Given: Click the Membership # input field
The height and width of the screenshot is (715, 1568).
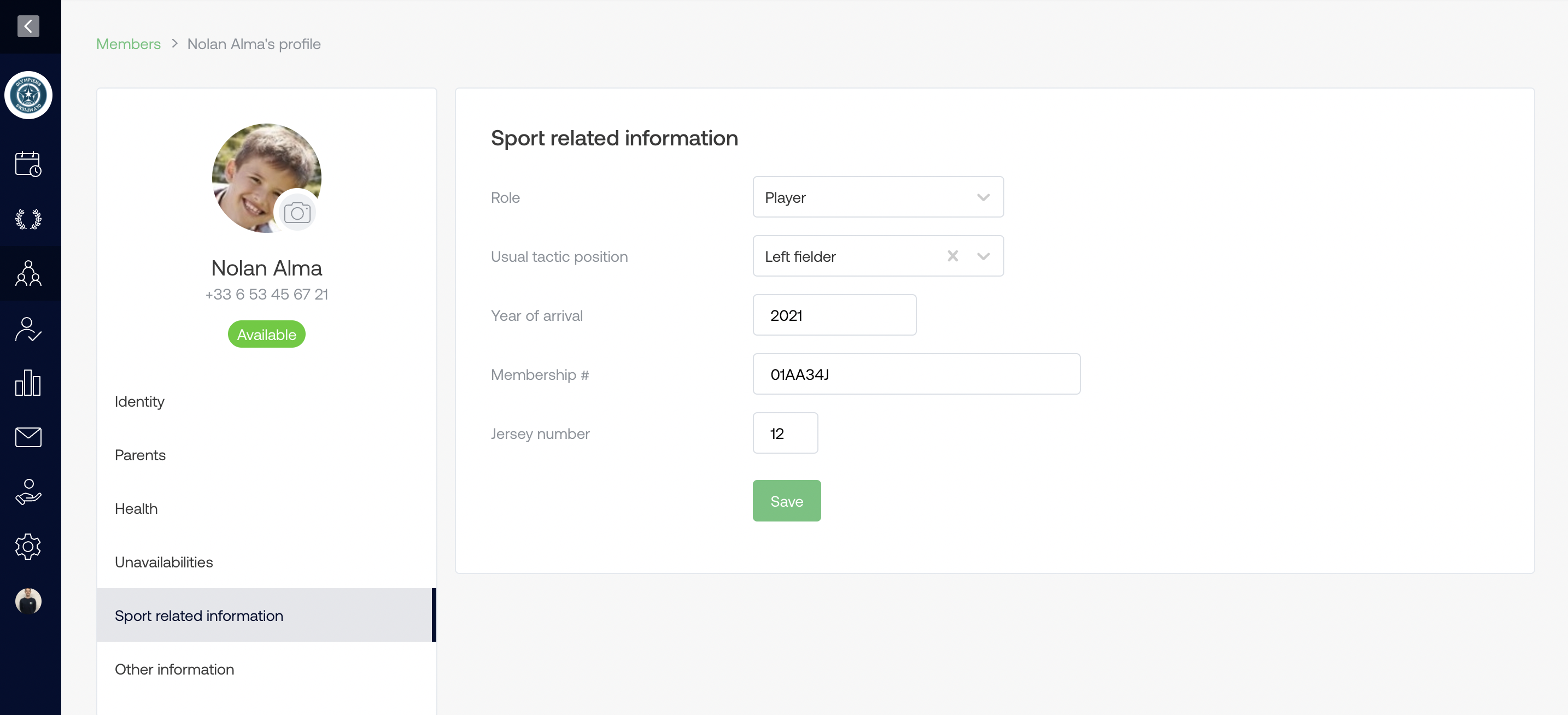Looking at the screenshot, I should 916,374.
